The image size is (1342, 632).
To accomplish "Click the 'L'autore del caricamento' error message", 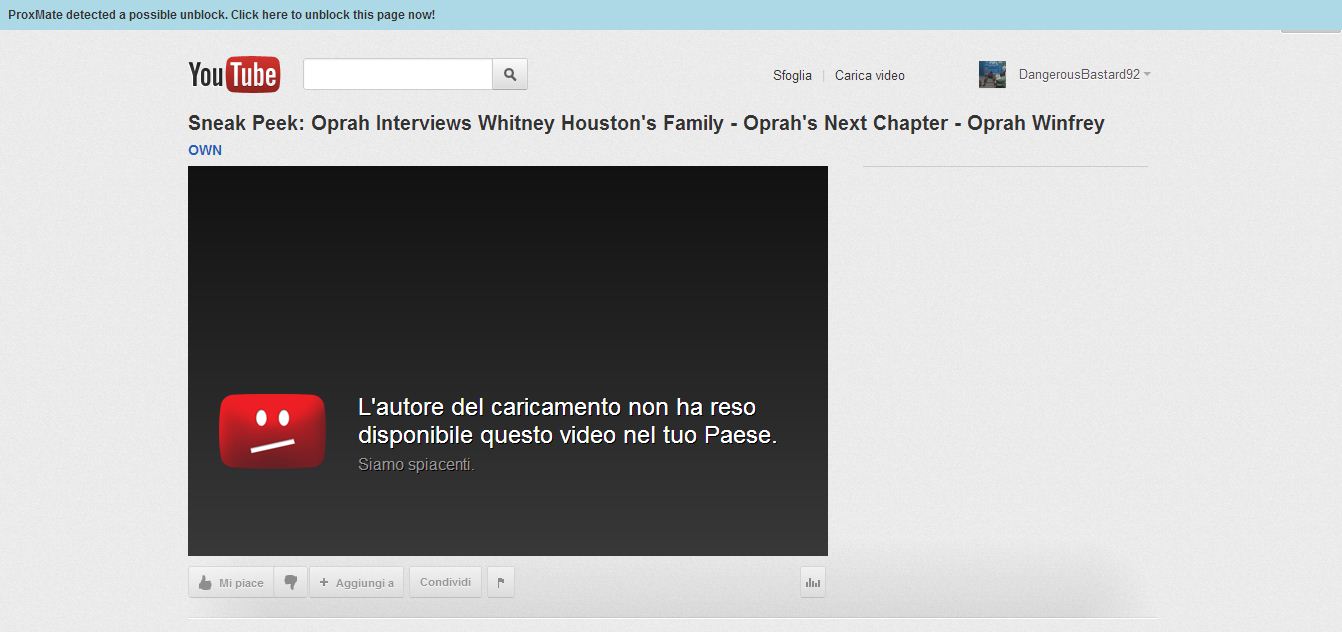I will [567, 421].
